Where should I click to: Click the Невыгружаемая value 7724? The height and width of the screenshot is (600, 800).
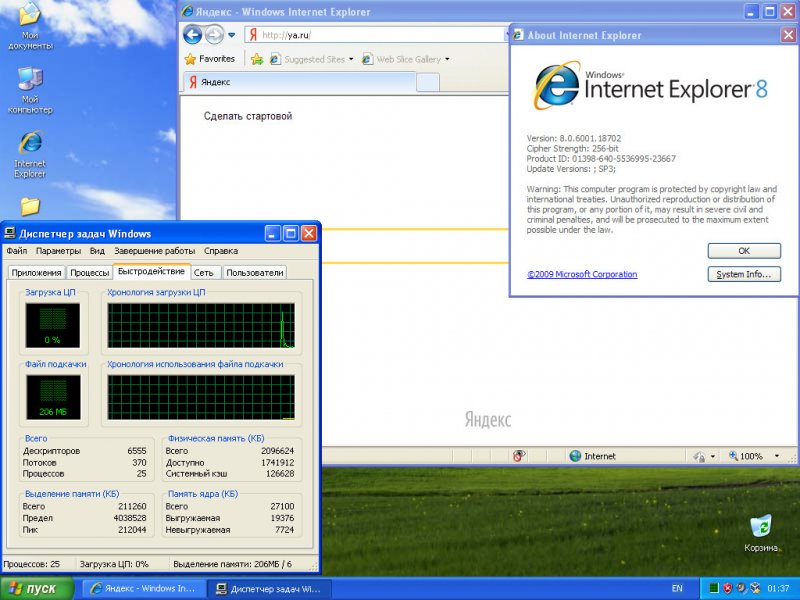click(x=285, y=530)
